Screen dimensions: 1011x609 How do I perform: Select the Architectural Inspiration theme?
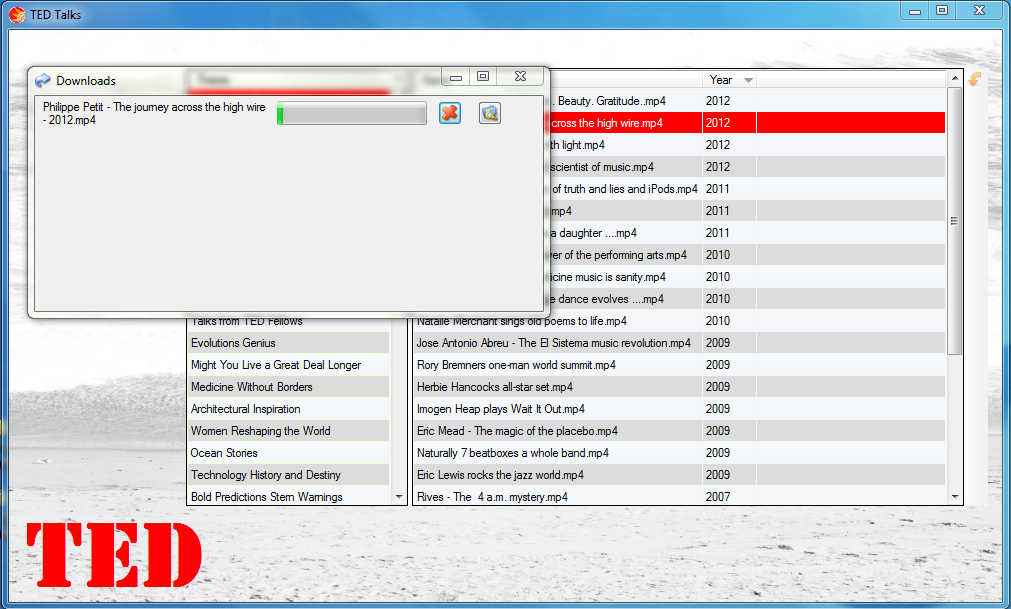(x=288, y=409)
